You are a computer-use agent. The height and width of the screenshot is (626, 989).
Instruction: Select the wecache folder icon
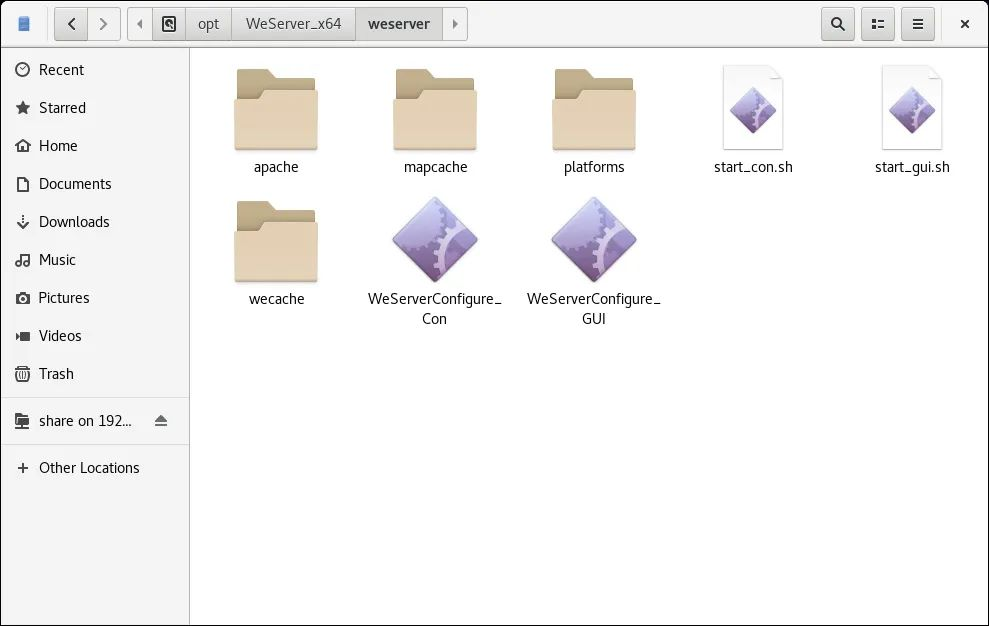click(x=276, y=241)
